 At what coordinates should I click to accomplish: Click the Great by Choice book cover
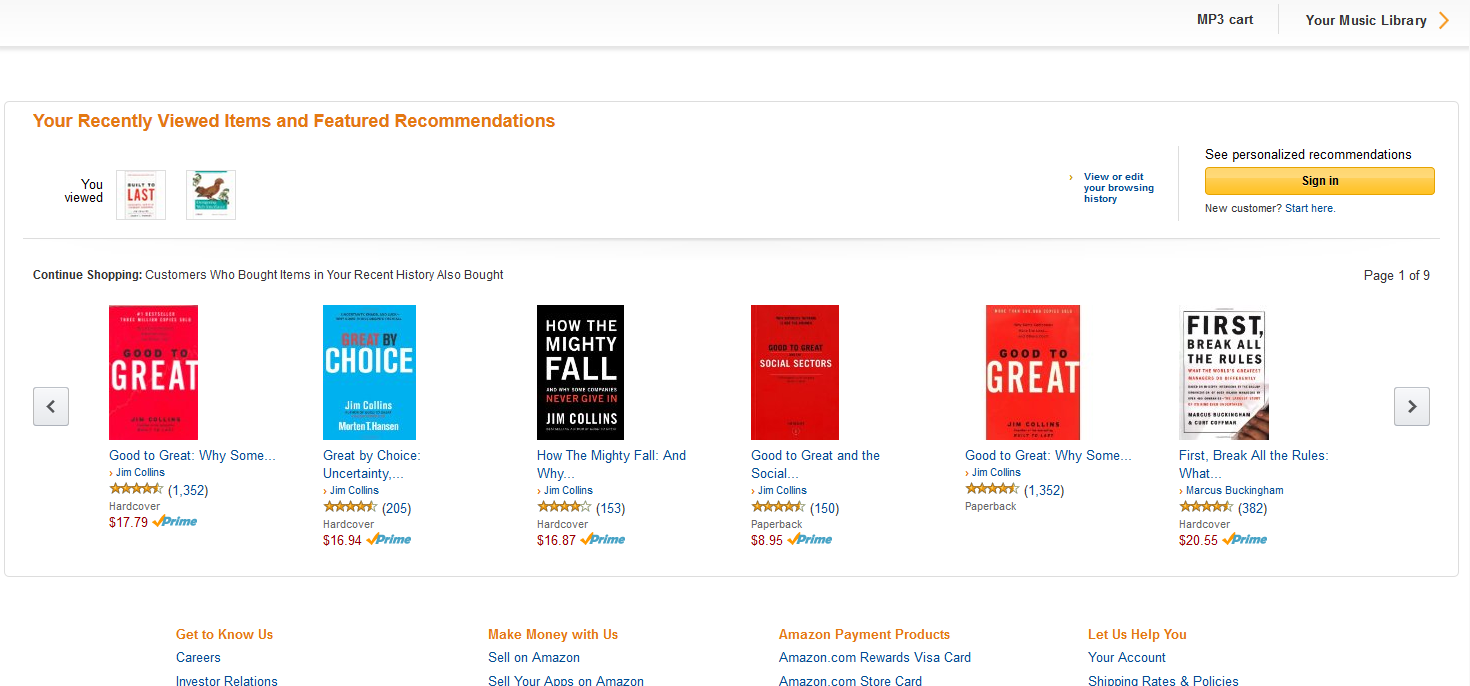pos(369,372)
